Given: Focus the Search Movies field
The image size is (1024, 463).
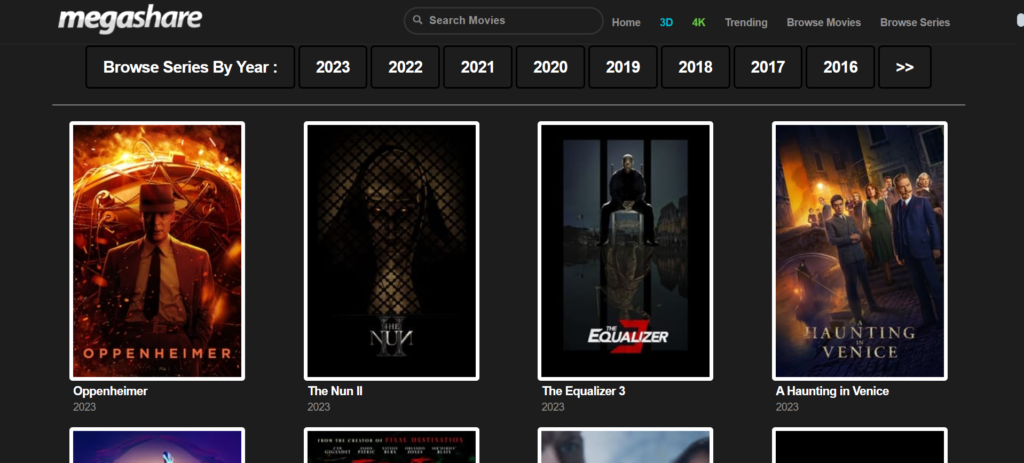Looking at the screenshot, I should pyautogui.click(x=504, y=21).
